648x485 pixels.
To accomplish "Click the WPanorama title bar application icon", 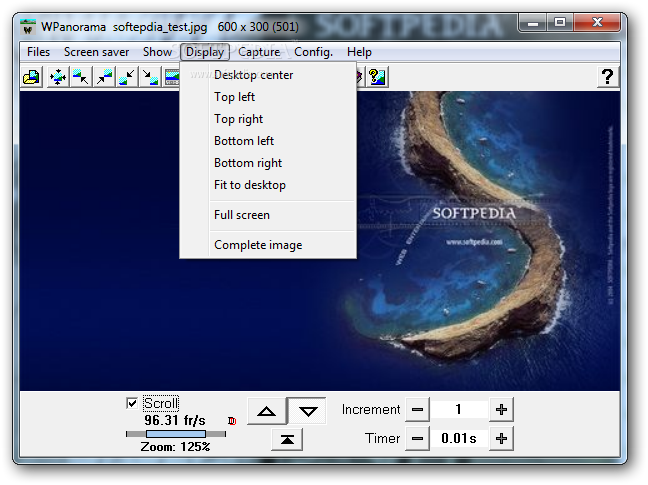I will pos(28,27).
